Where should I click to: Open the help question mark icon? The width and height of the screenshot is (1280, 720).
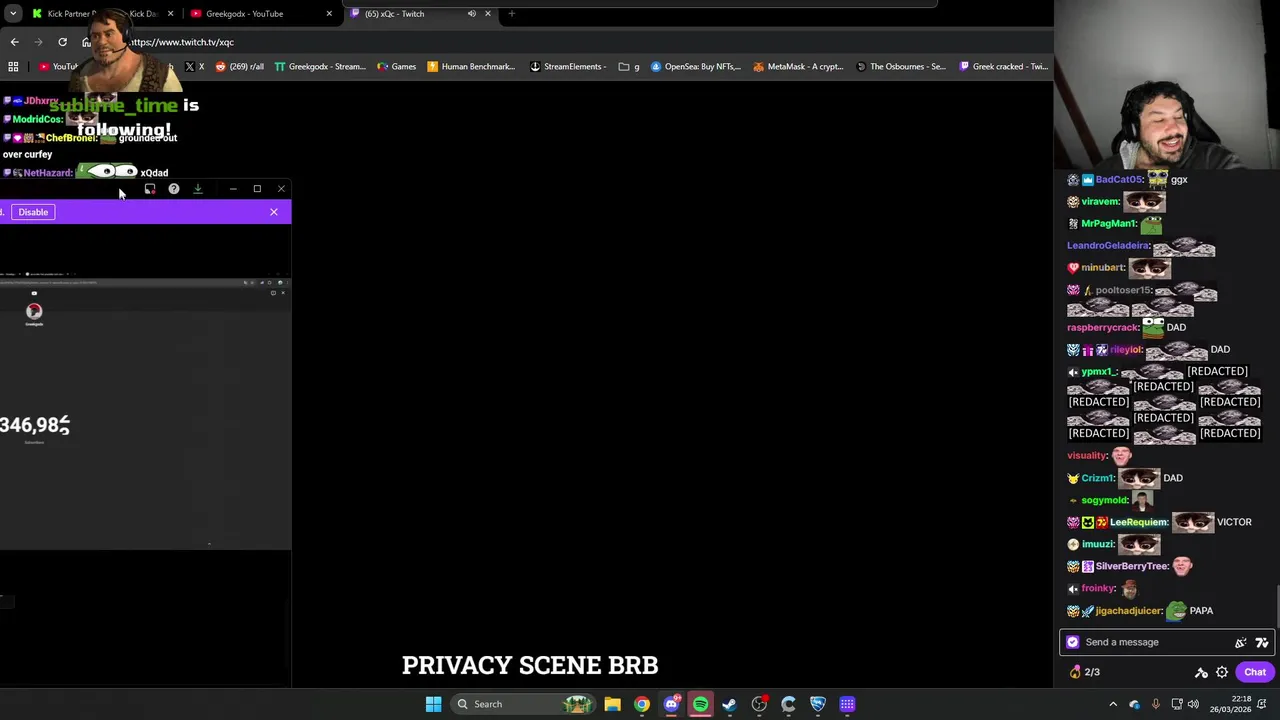click(174, 189)
